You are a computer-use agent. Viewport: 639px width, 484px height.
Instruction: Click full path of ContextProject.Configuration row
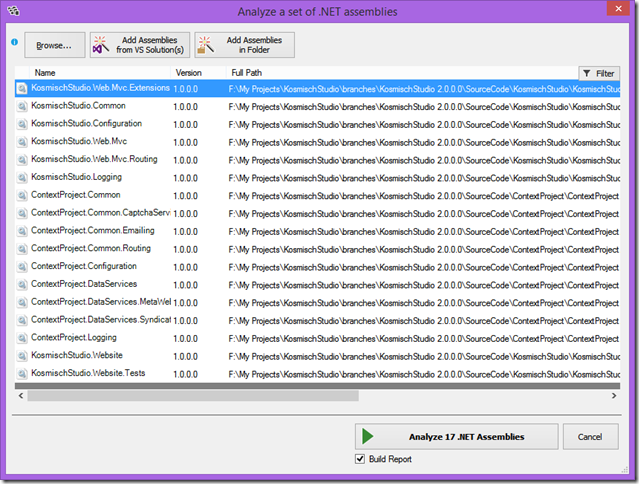click(x=424, y=267)
